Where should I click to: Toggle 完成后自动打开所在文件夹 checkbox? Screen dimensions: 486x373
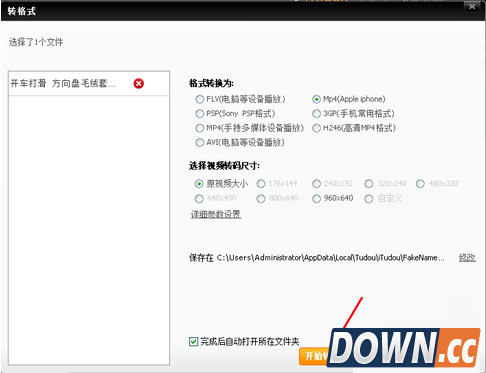pyautogui.click(x=193, y=341)
